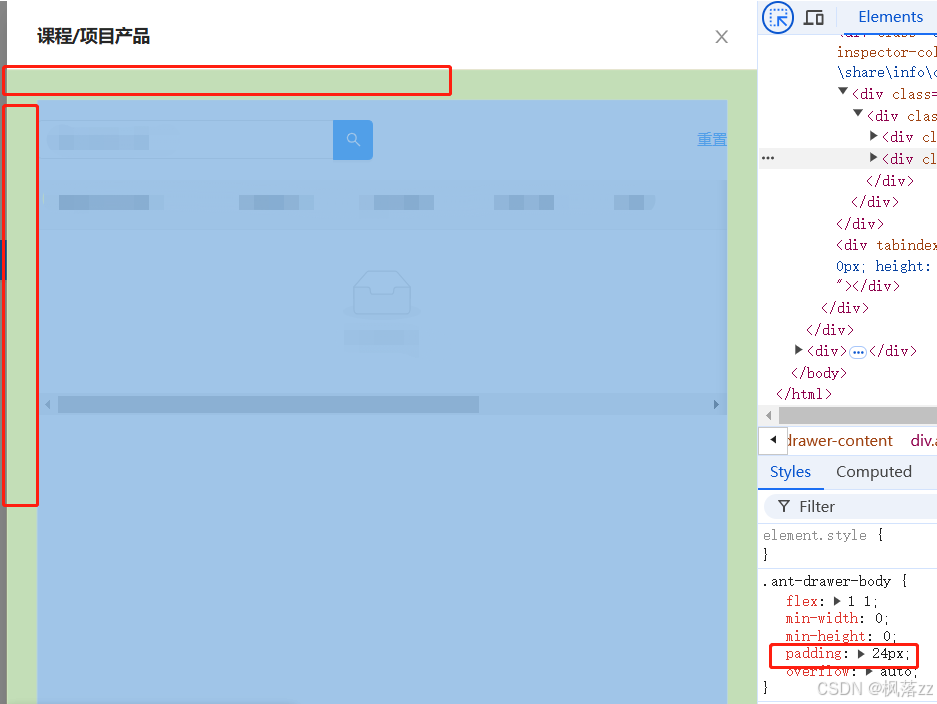Open the Styles tab
The image size is (937, 704).
click(x=790, y=472)
